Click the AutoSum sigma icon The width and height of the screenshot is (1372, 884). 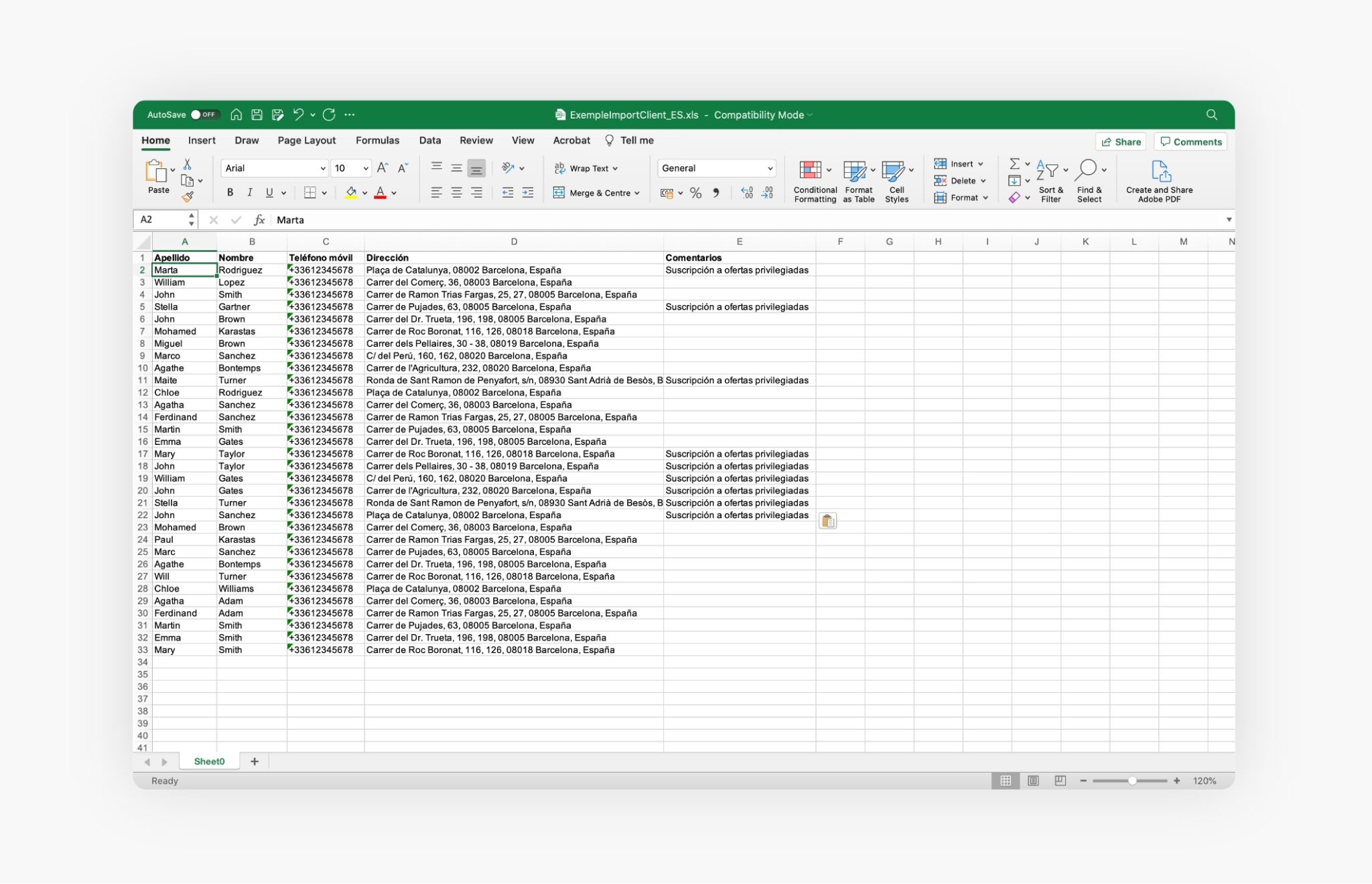(1014, 164)
